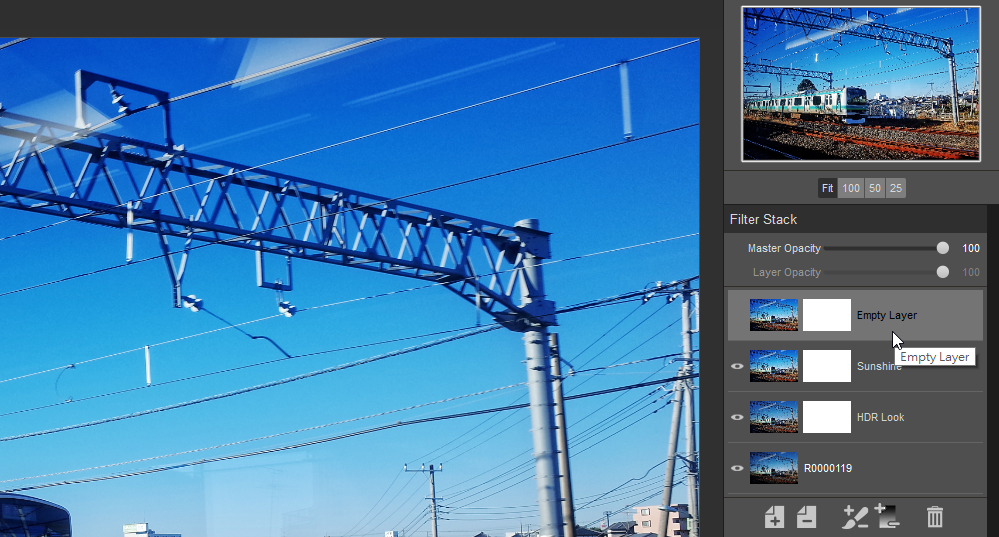Click the trash can delete icon
The height and width of the screenshot is (537, 999).
pos(935,517)
